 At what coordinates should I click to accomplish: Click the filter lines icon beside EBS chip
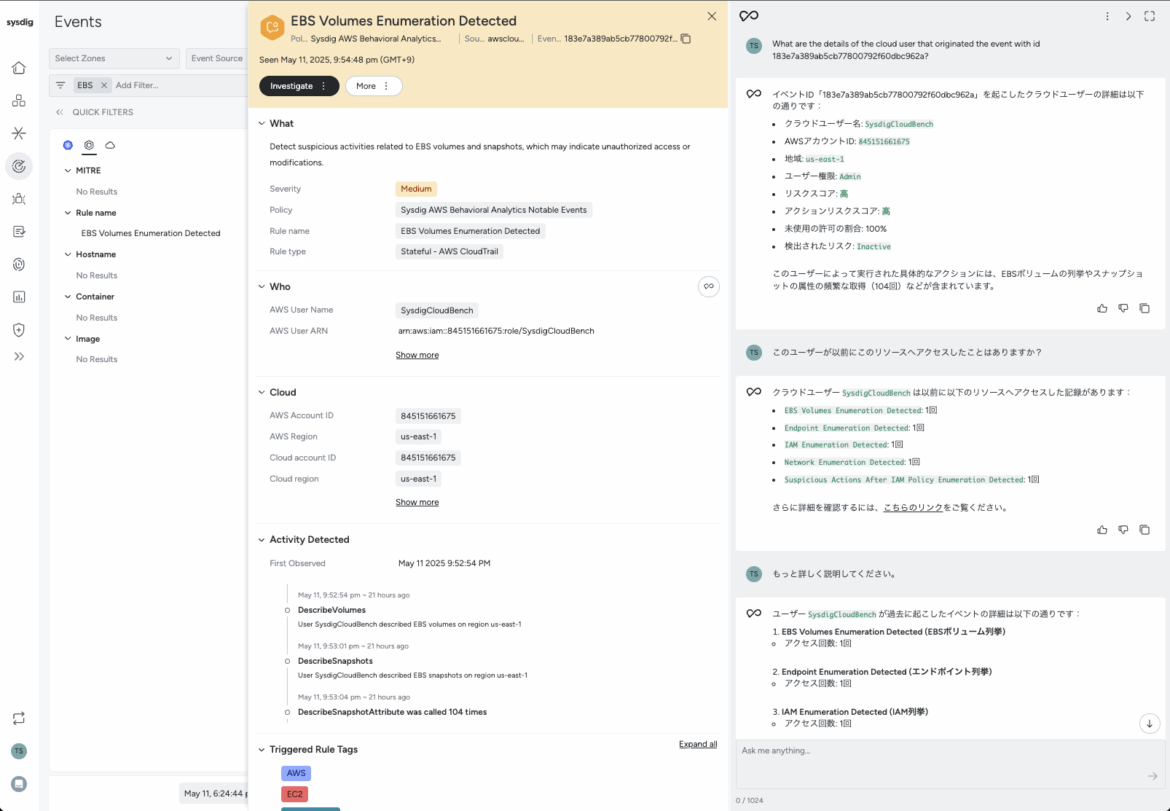(x=60, y=85)
